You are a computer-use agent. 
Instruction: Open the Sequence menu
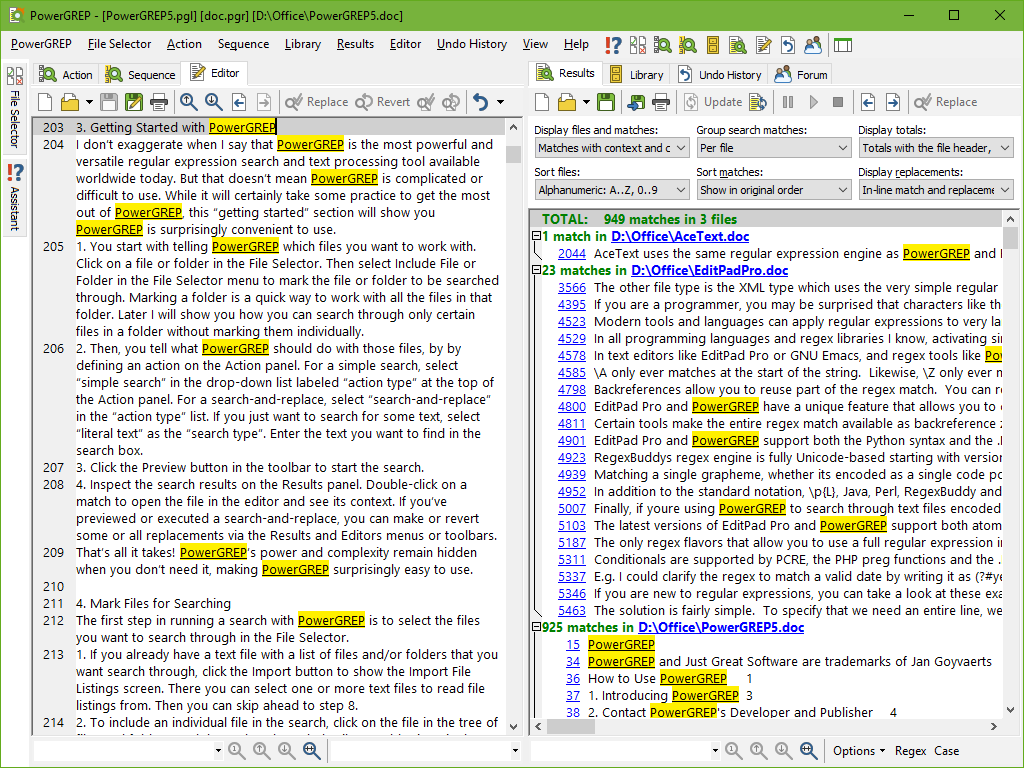click(244, 44)
